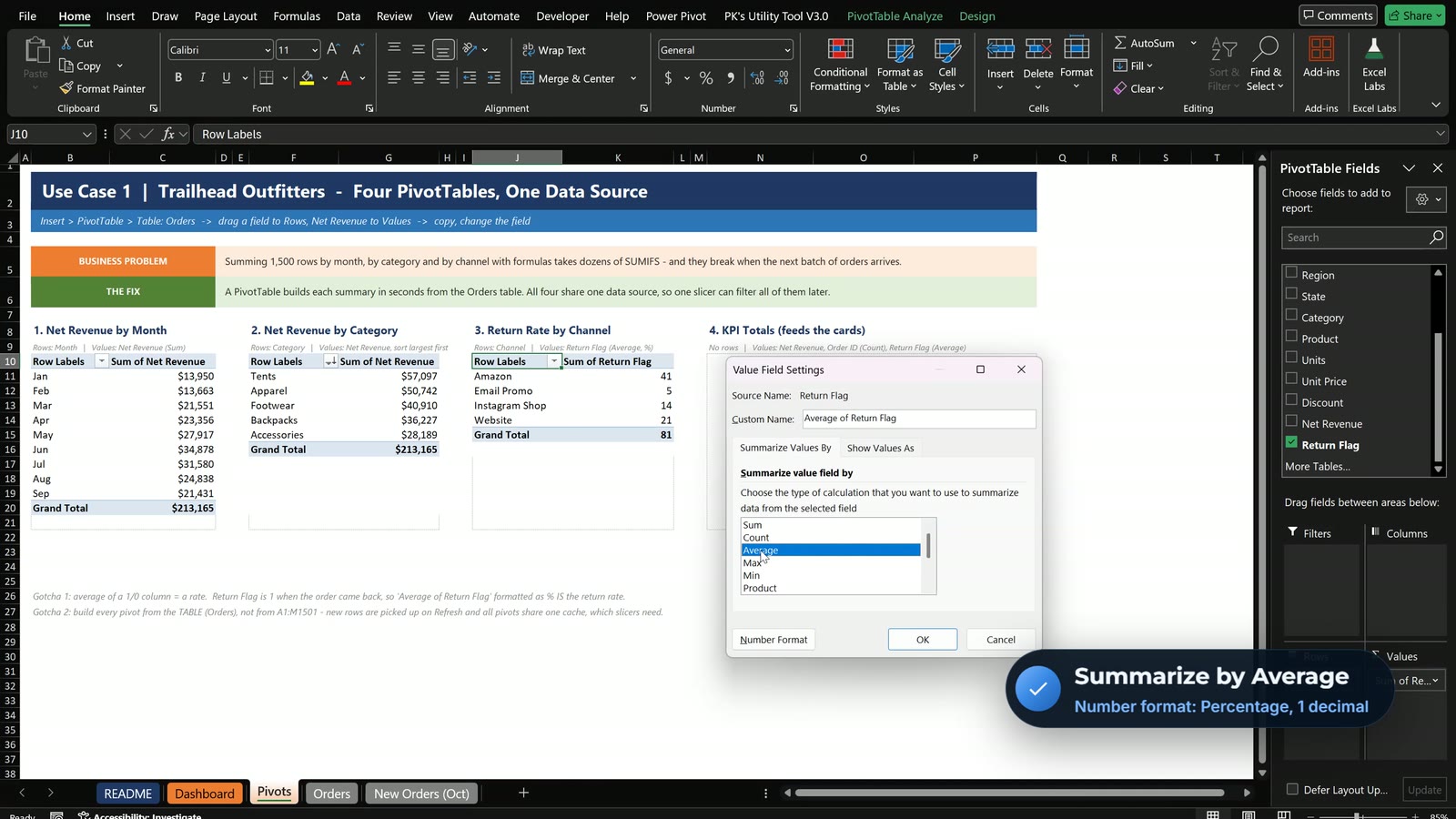Click OK in Value Field Settings
Screen dimensions: 1456x819
(x=923, y=640)
